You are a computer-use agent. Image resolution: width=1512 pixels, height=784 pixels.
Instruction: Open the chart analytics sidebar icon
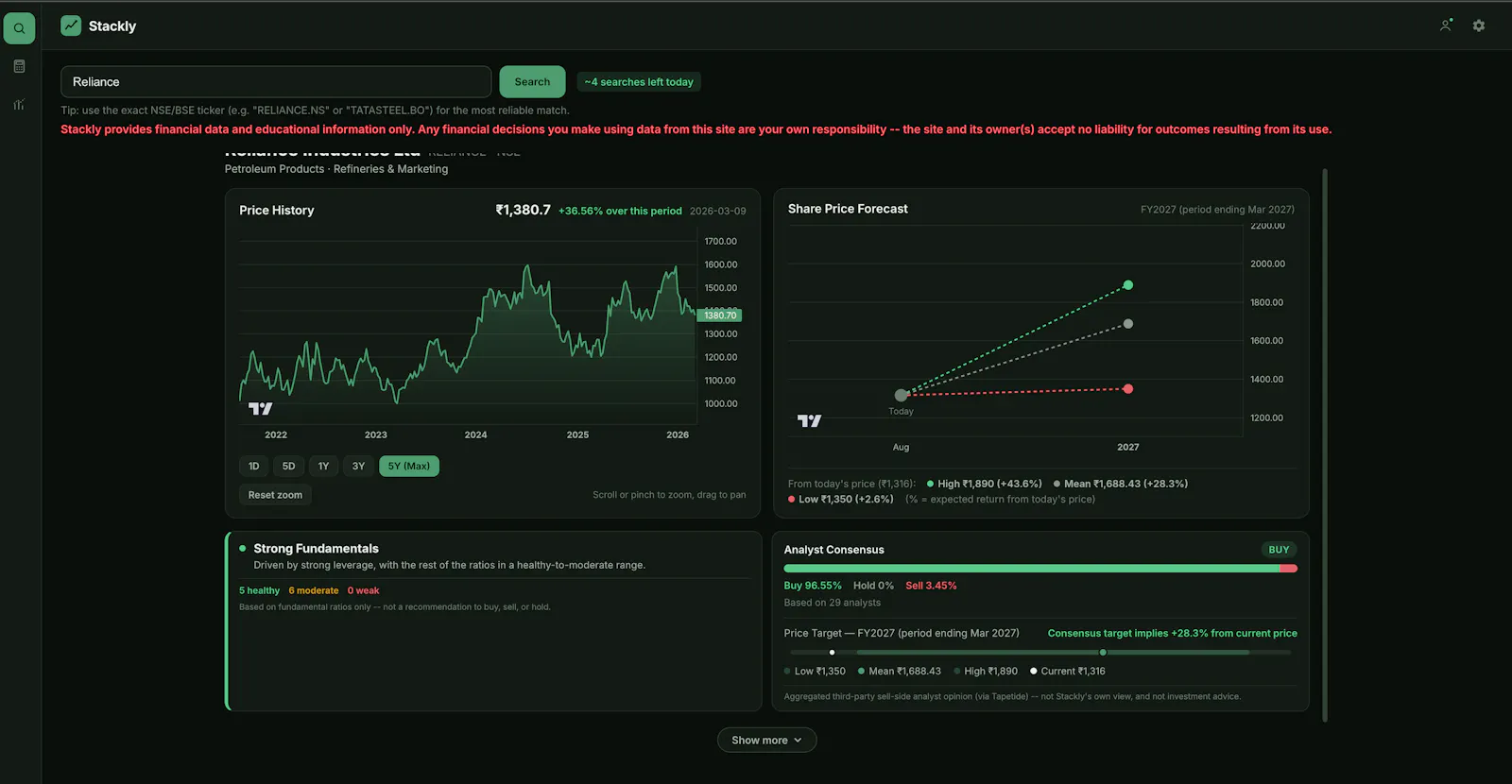tap(19, 104)
